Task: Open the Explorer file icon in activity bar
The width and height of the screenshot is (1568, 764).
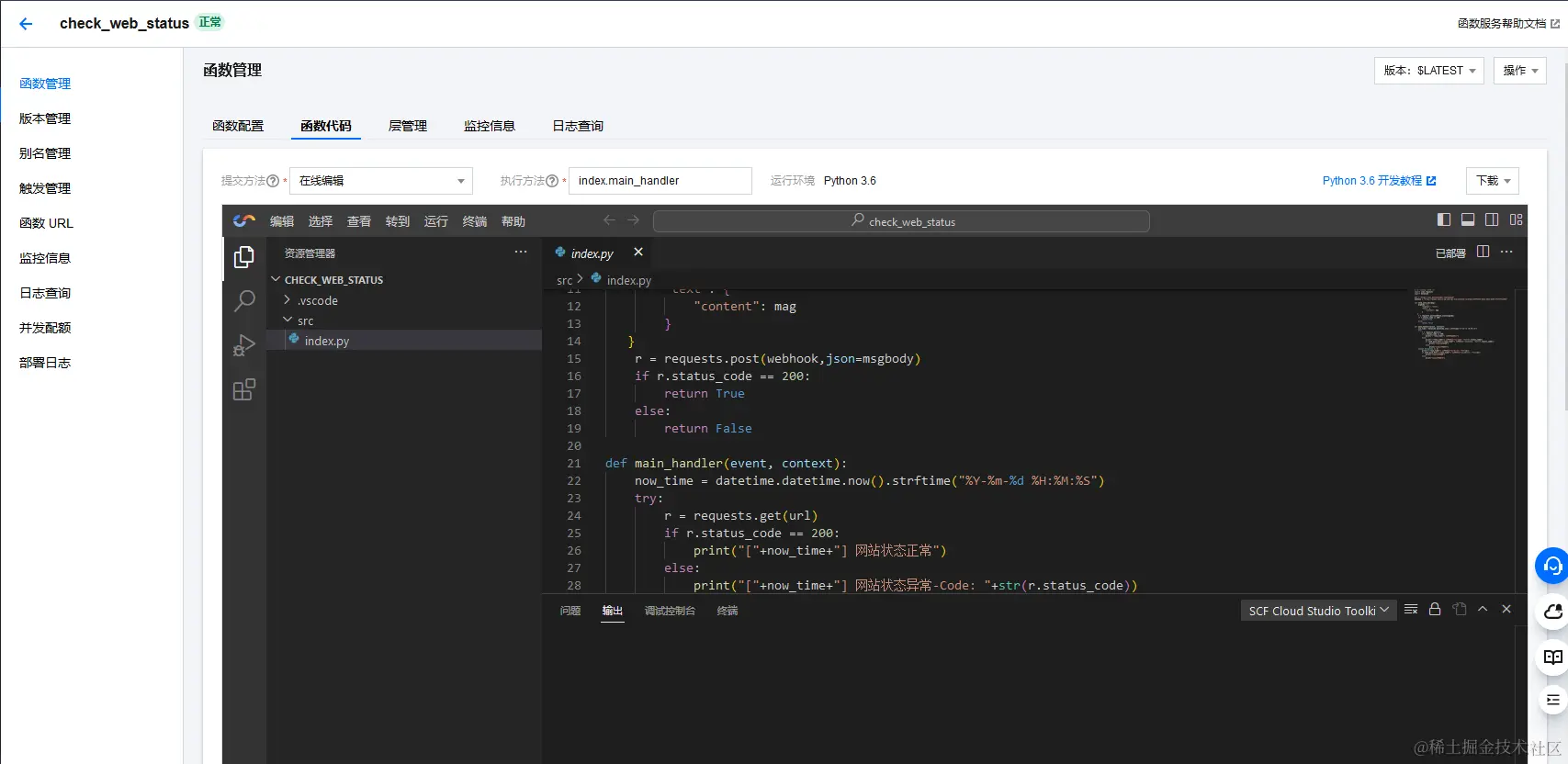Action: [x=244, y=257]
